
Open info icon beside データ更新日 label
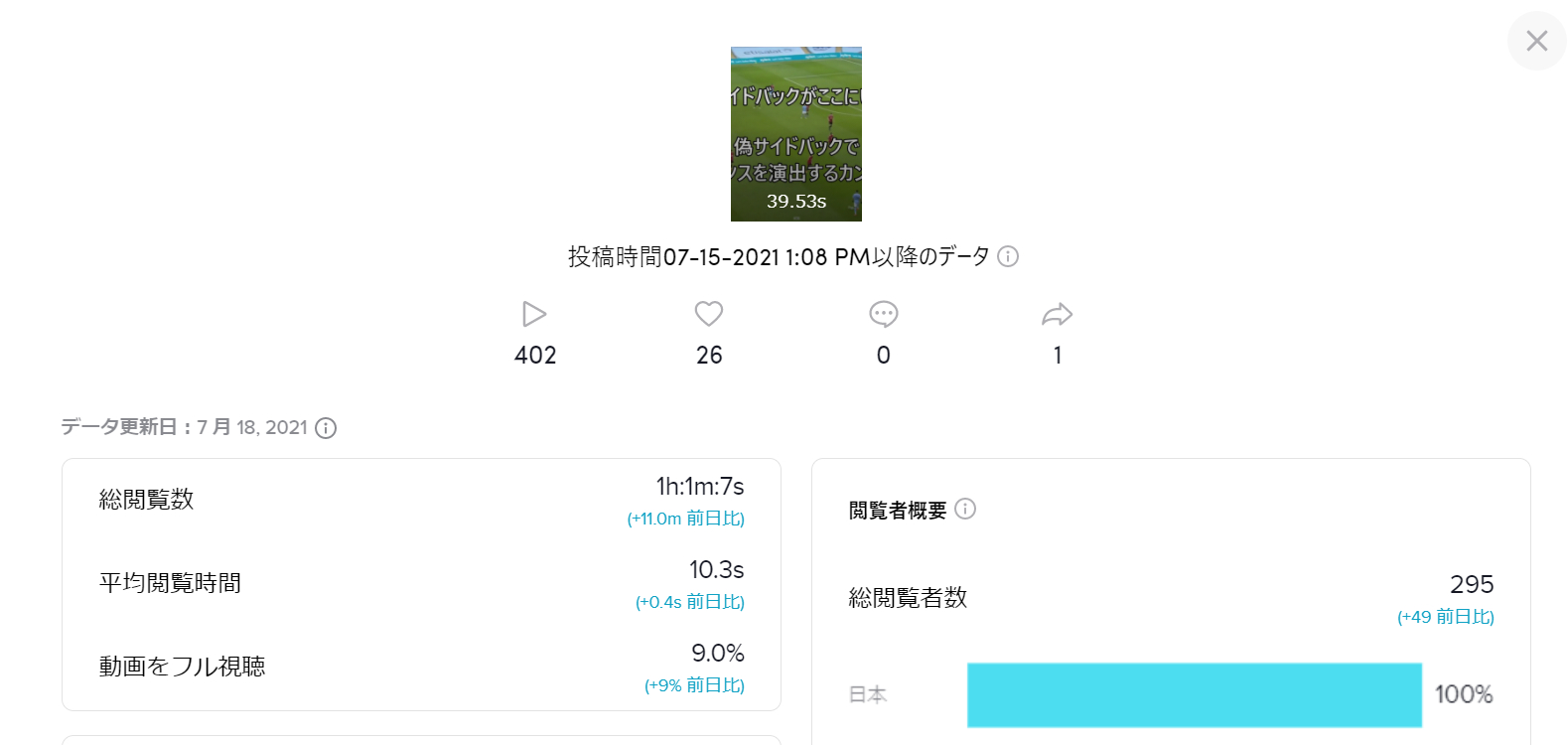pyautogui.click(x=326, y=428)
